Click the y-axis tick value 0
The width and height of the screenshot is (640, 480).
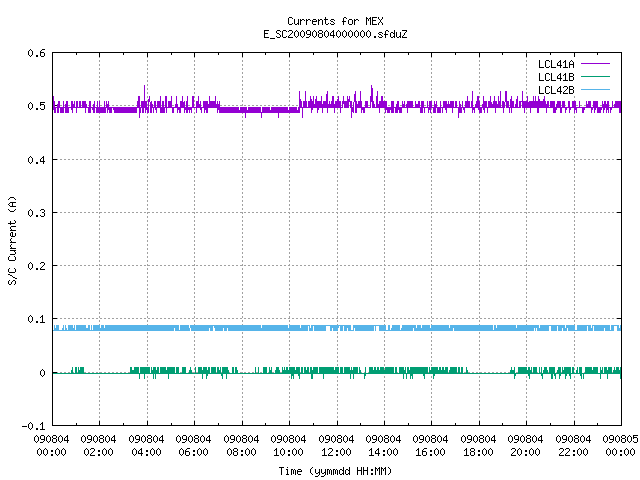coord(42,373)
